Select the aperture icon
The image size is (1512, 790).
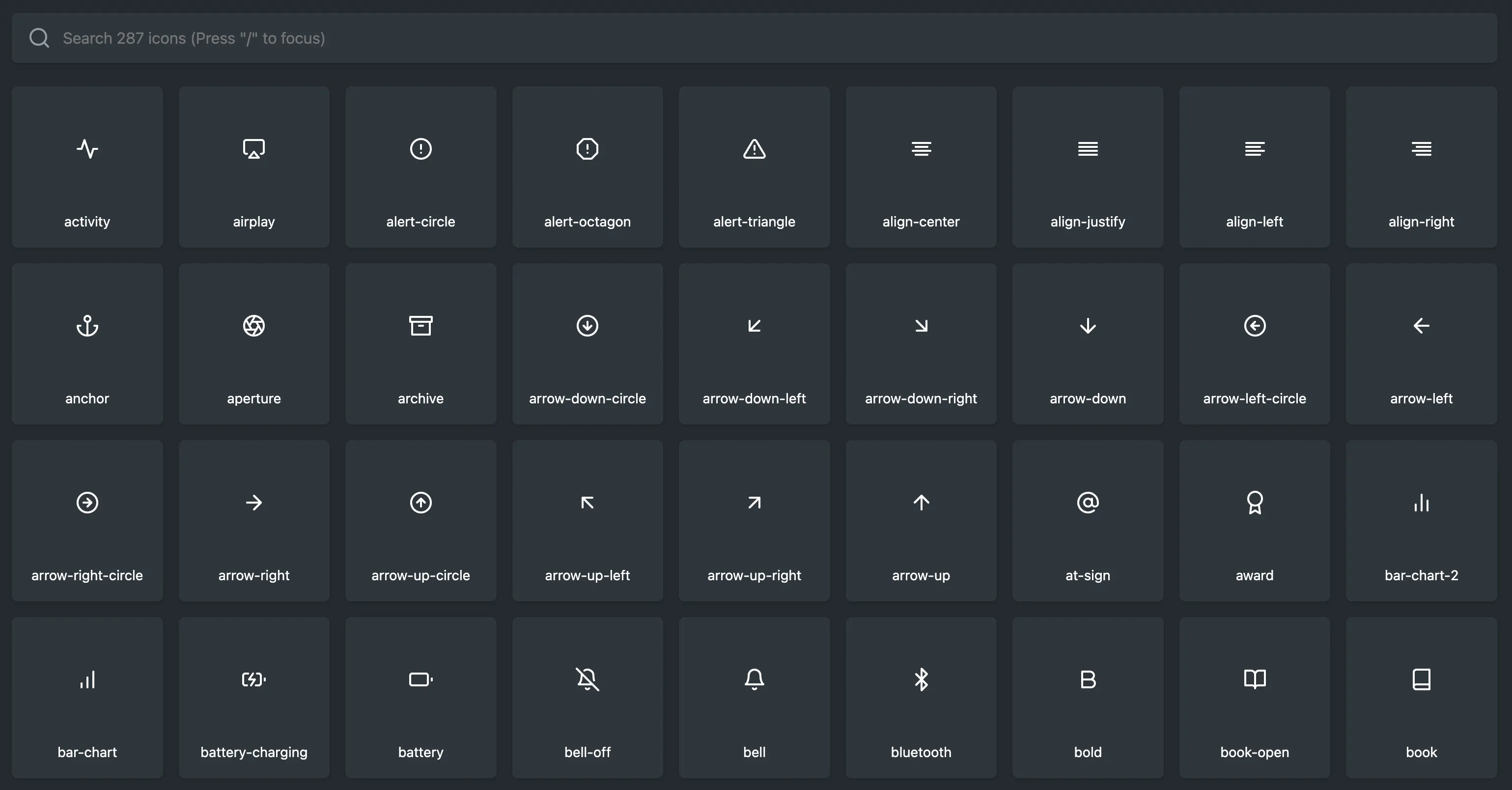253,326
